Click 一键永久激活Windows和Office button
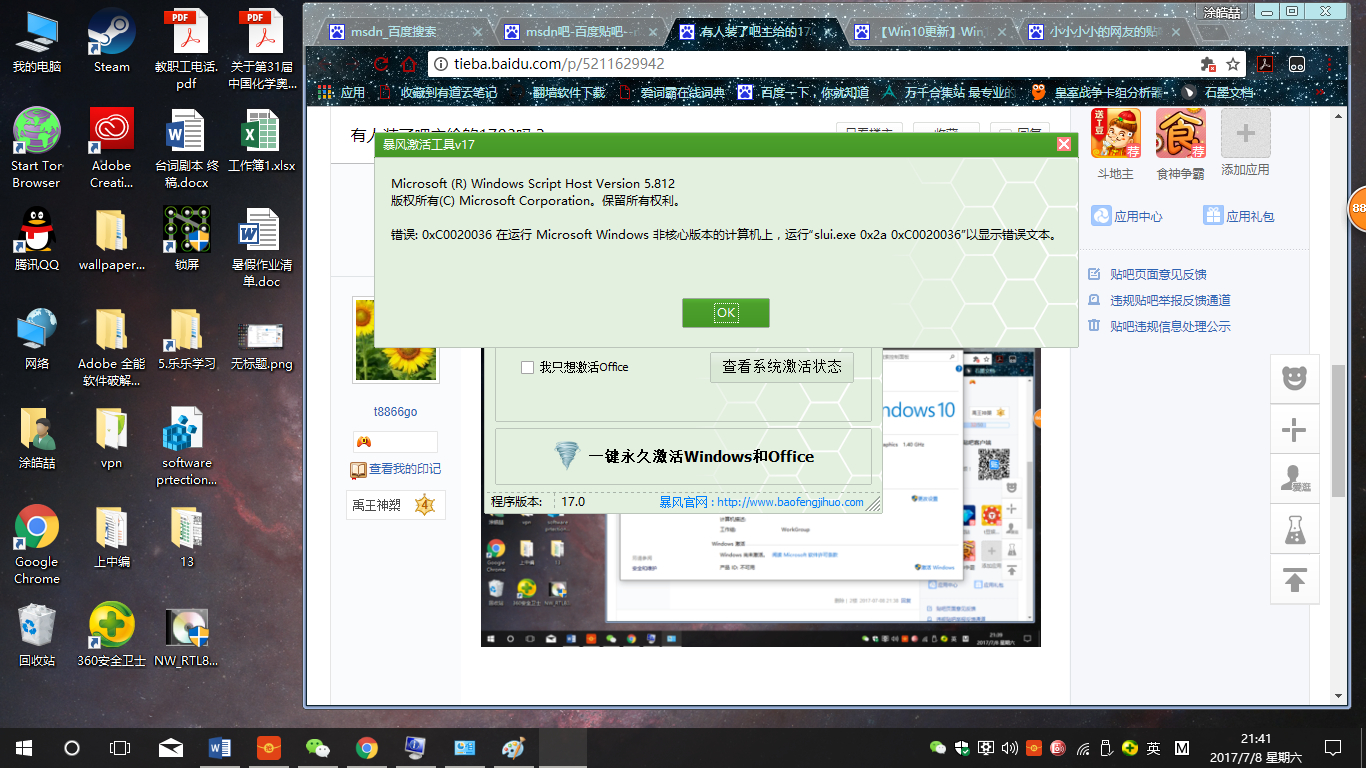Viewport: 1366px width, 768px height. [x=683, y=457]
